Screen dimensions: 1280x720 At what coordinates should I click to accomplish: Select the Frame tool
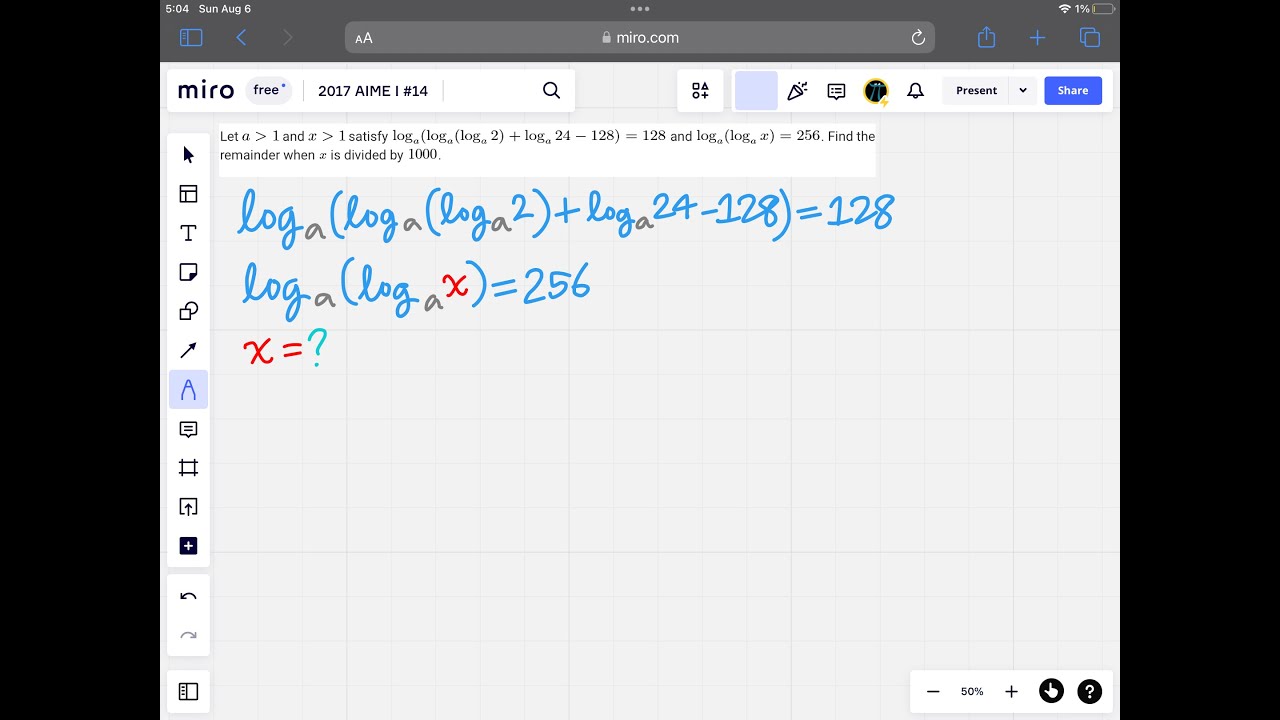(188, 468)
